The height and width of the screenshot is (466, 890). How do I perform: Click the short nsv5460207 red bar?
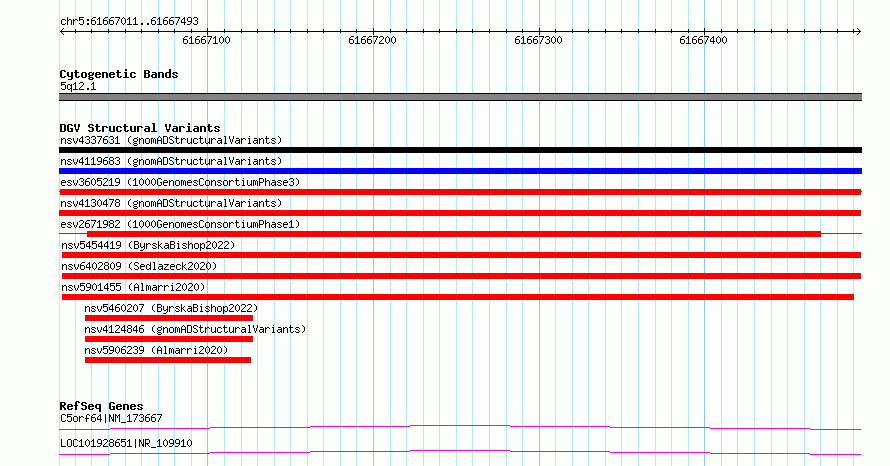(169, 318)
